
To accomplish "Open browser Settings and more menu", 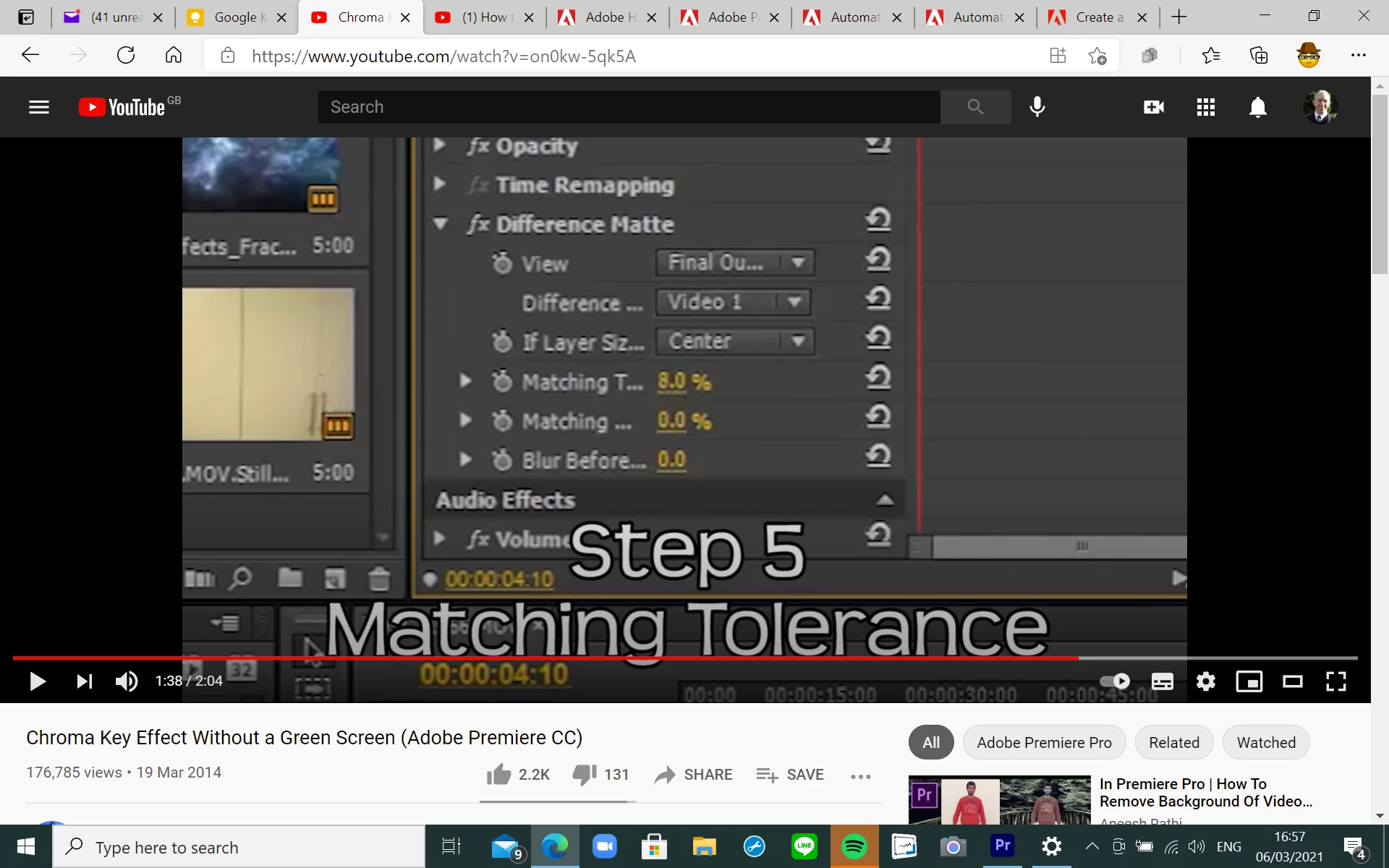I will [x=1358, y=56].
